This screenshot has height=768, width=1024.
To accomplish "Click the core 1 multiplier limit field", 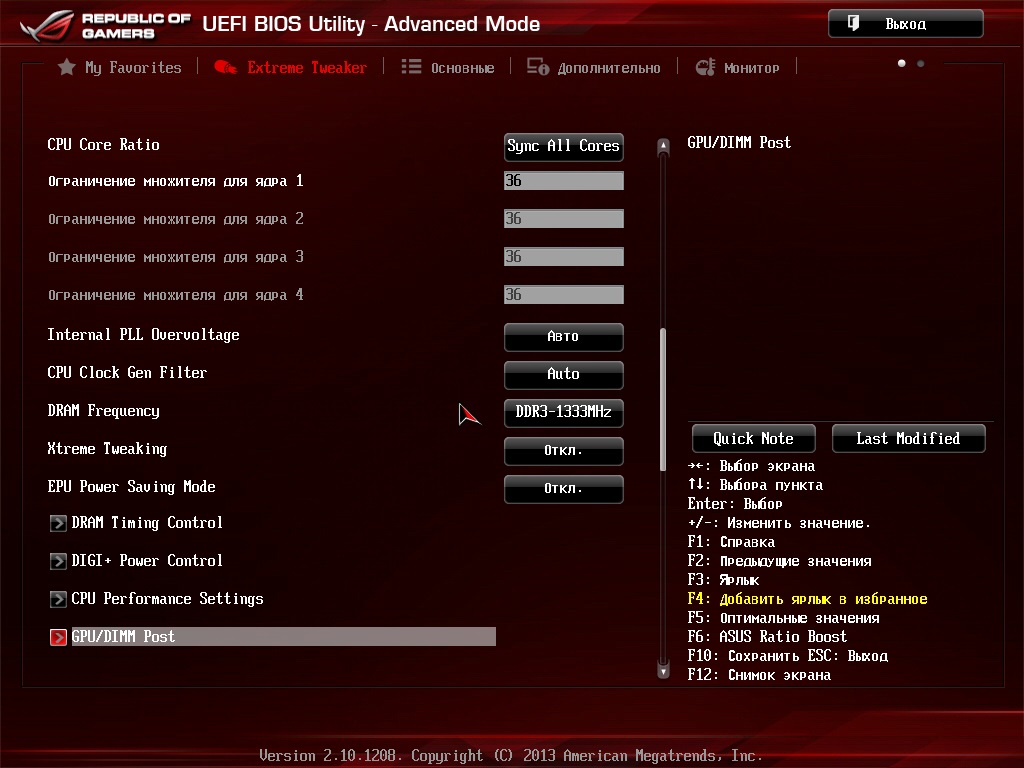I will pyautogui.click(x=563, y=181).
